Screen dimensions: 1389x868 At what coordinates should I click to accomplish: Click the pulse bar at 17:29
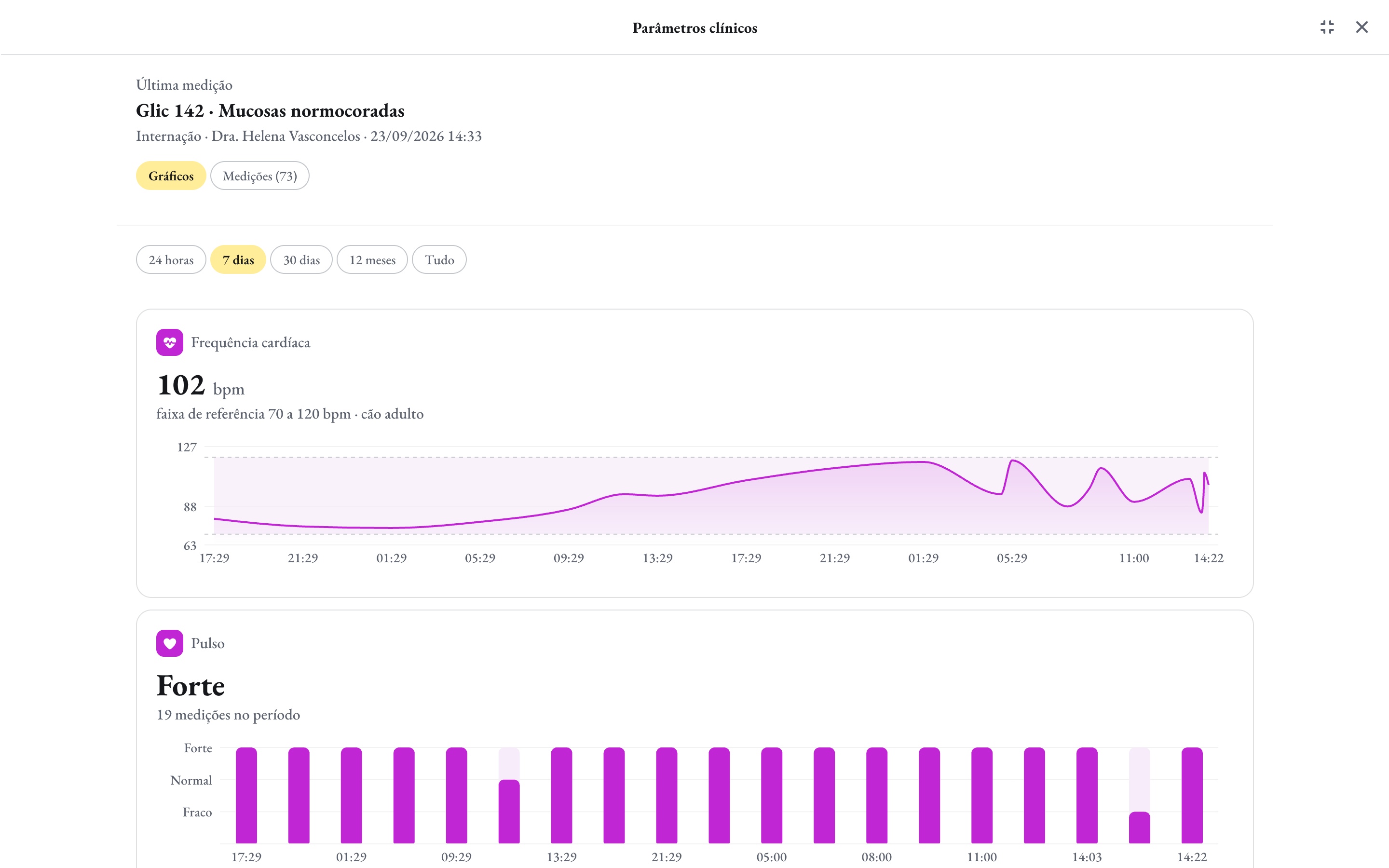click(x=246, y=795)
